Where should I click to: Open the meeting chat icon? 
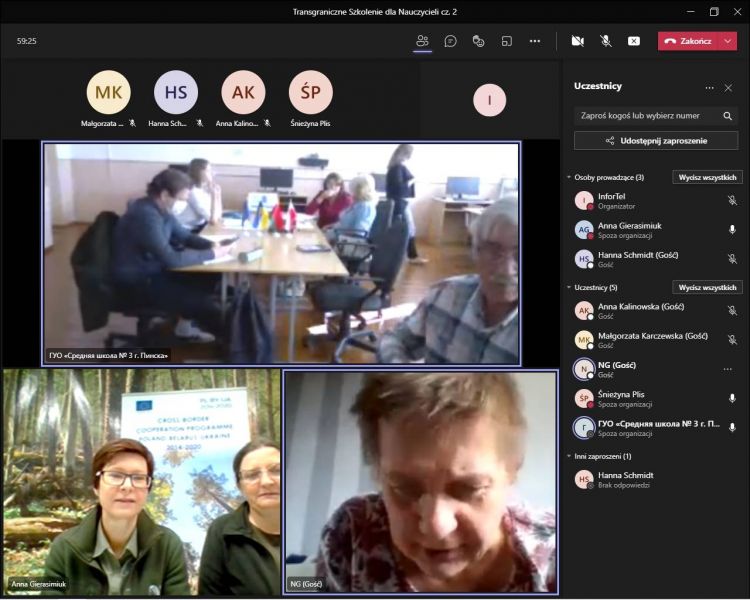[x=451, y=41]
